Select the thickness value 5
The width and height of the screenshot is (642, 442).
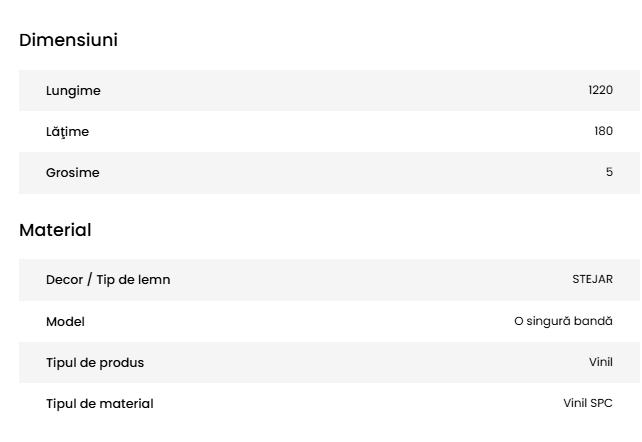[x=609, y=173]
